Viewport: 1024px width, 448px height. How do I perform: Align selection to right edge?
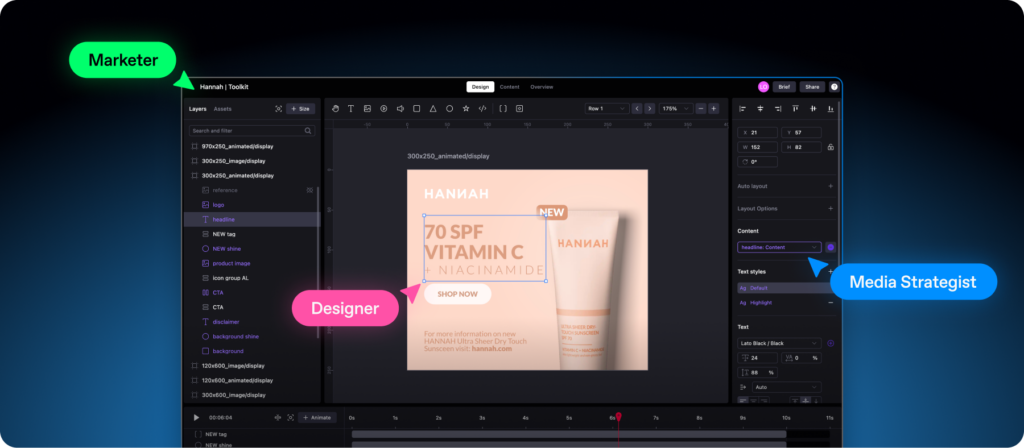778,108
